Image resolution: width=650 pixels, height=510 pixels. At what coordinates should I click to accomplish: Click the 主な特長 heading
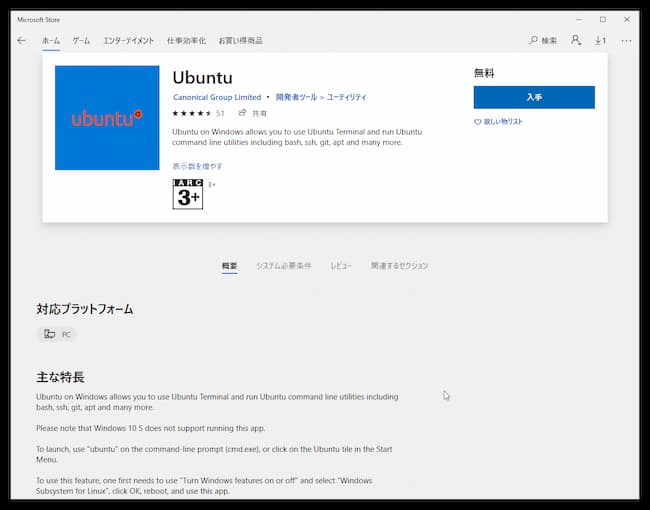61,377
